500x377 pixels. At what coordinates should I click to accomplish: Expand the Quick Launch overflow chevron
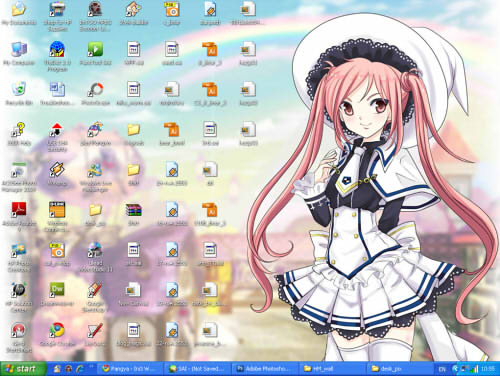[91, 366]
